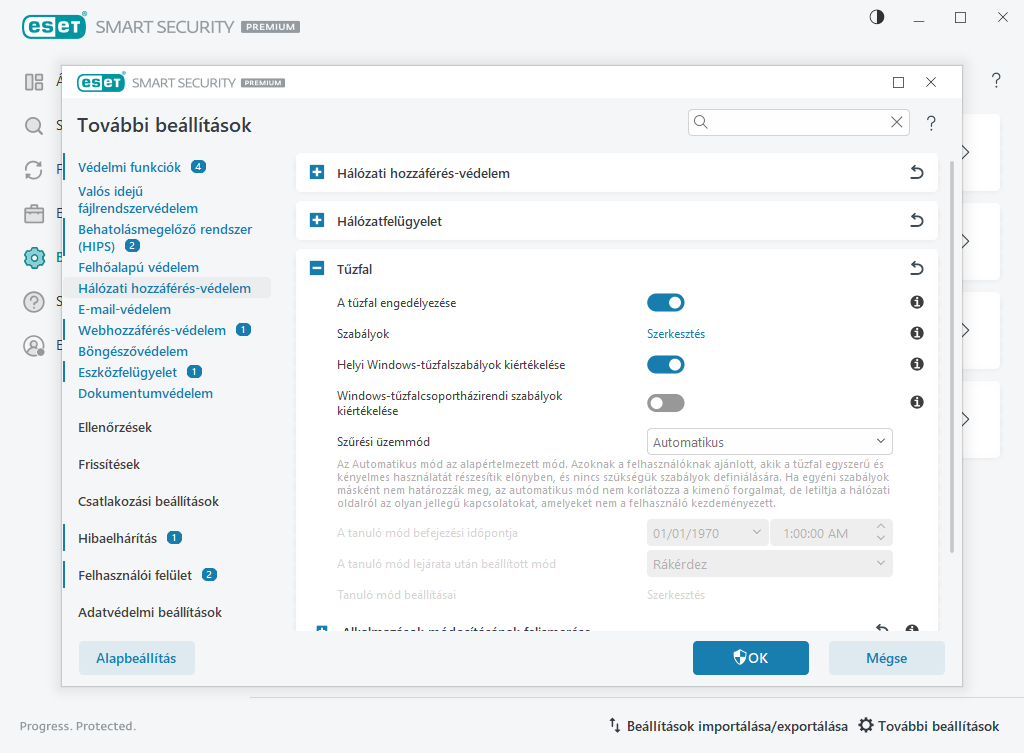Click the vertical scrollbar in settings panel

click(x=952, y=350)
